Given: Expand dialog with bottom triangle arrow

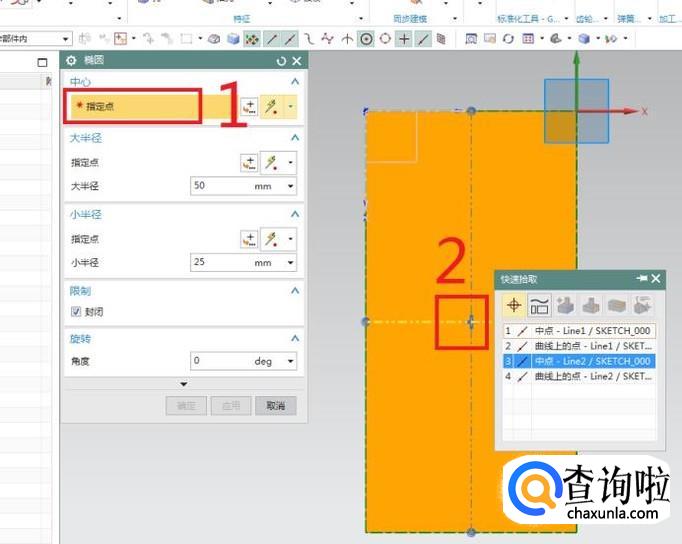Looking at the screenshot, I should tap(183, 384).
